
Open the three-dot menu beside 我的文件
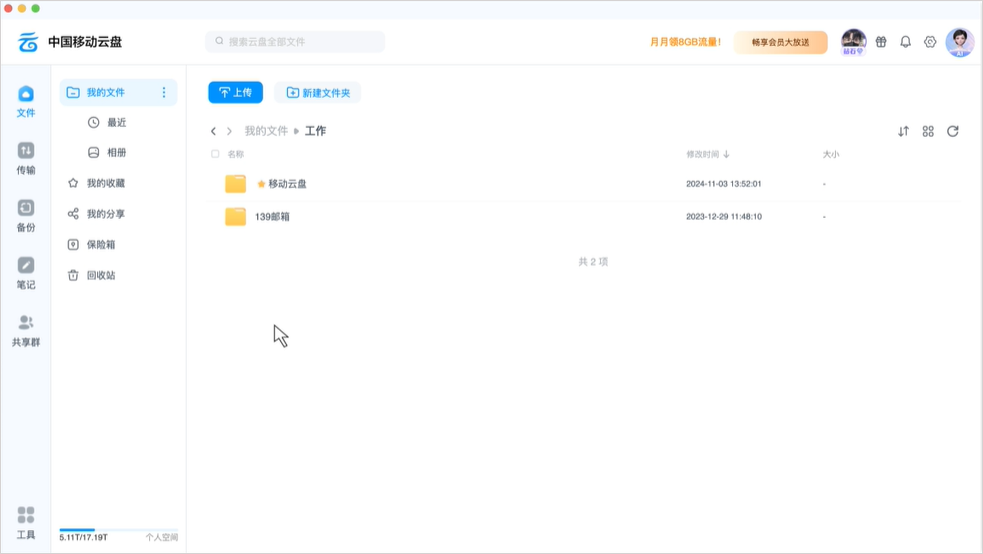(164, 92)
